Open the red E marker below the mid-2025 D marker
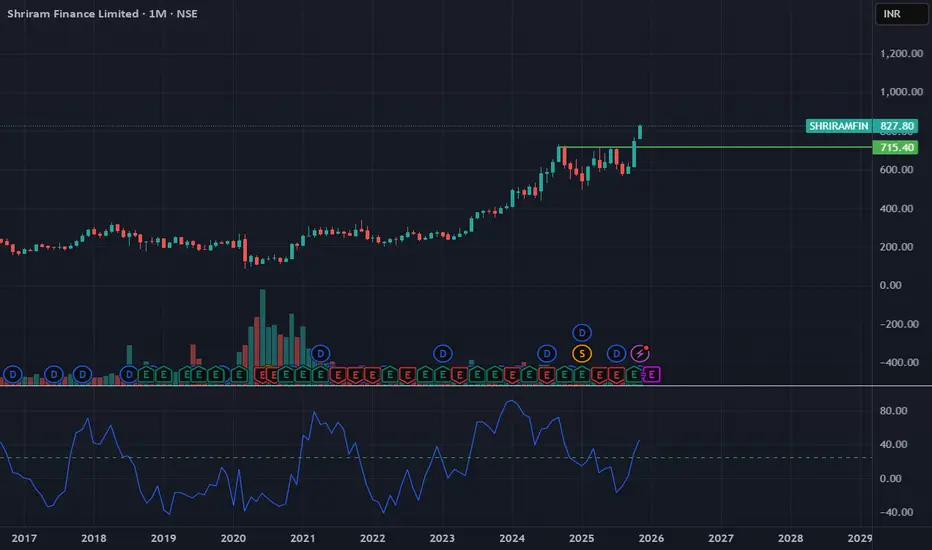 click(x=616, y=375)
